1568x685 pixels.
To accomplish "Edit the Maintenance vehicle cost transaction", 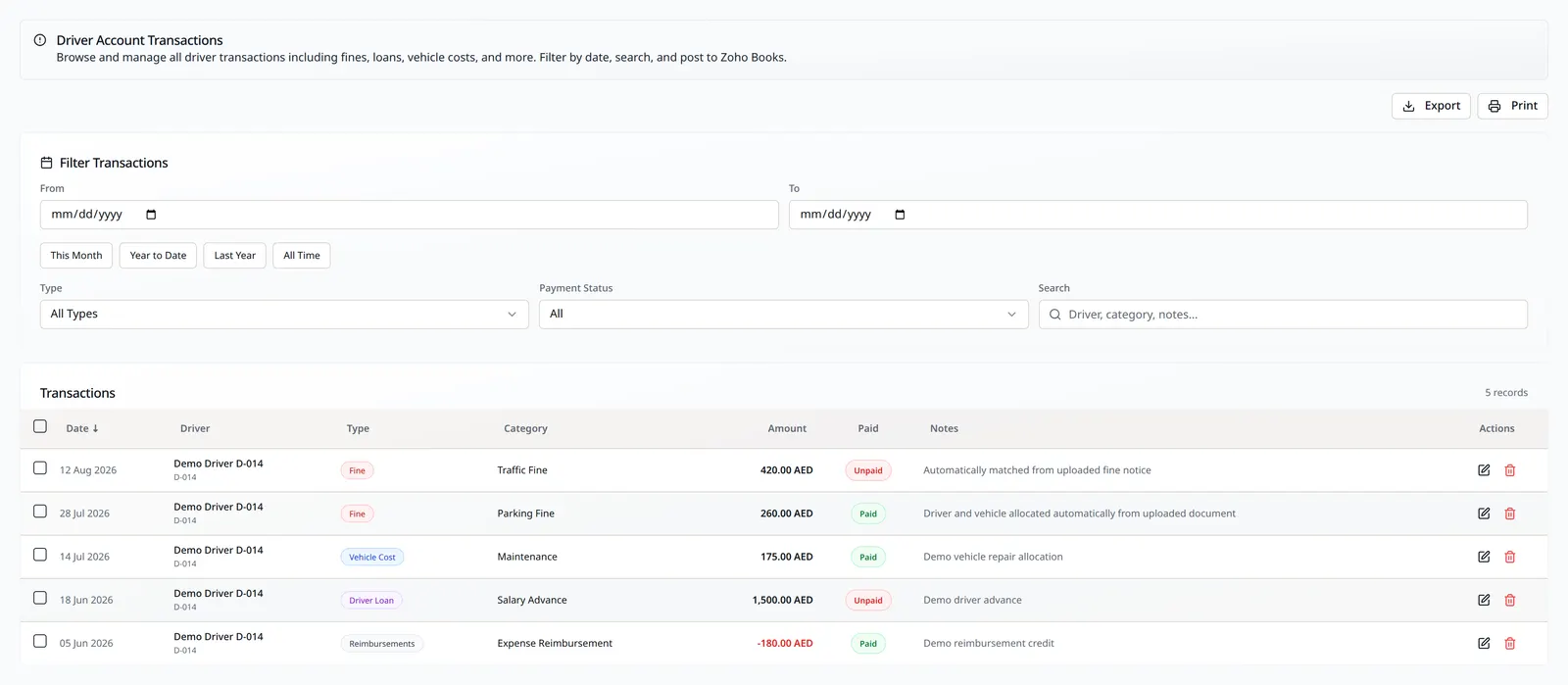I will coord(1484,557).
